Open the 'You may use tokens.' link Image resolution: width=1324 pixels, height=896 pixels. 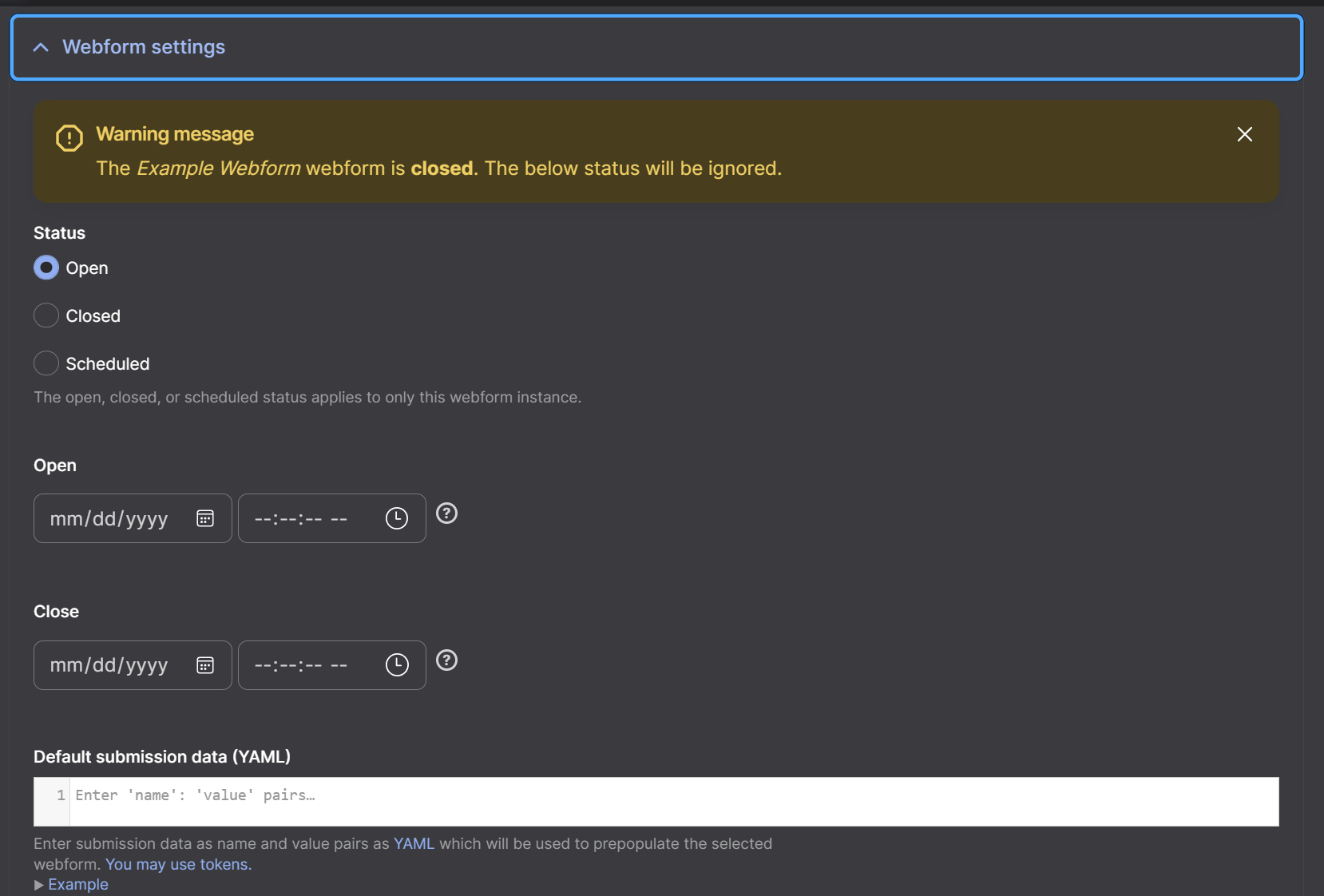pos(178,864)
